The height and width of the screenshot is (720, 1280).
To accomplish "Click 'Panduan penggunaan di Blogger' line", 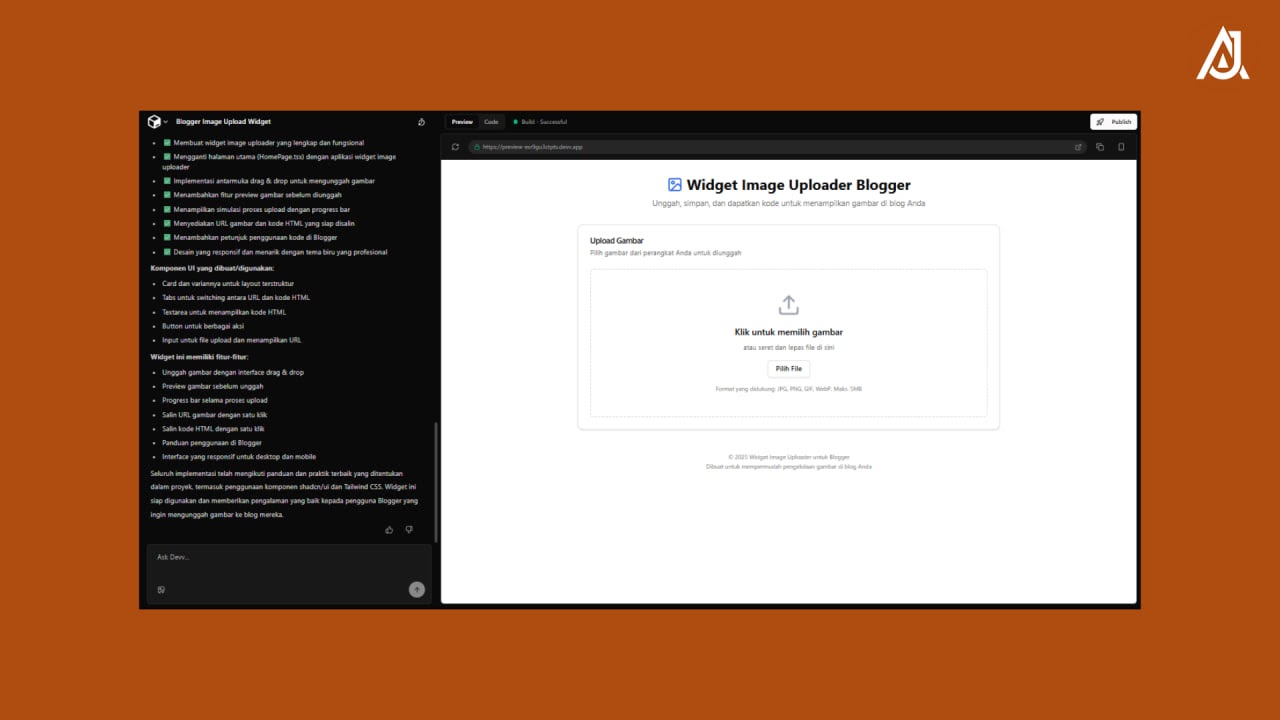I will (212, 442).
